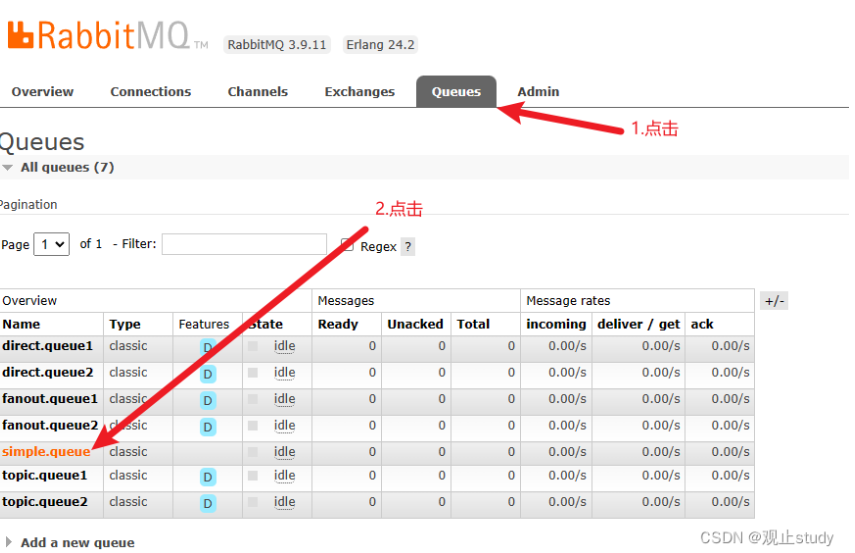The height and width of the screenshot is (553, 855).
Task: Open the Page number dropdown
Action: (x=52, y=244)
